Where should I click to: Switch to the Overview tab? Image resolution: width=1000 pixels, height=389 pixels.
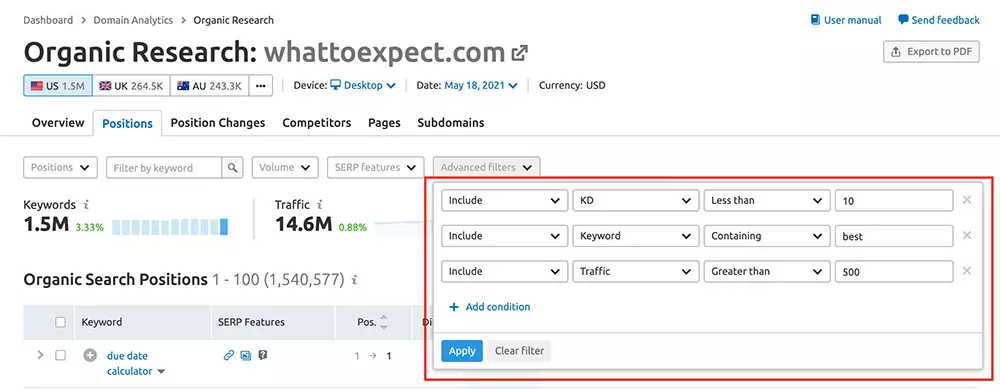click(58, 123)
